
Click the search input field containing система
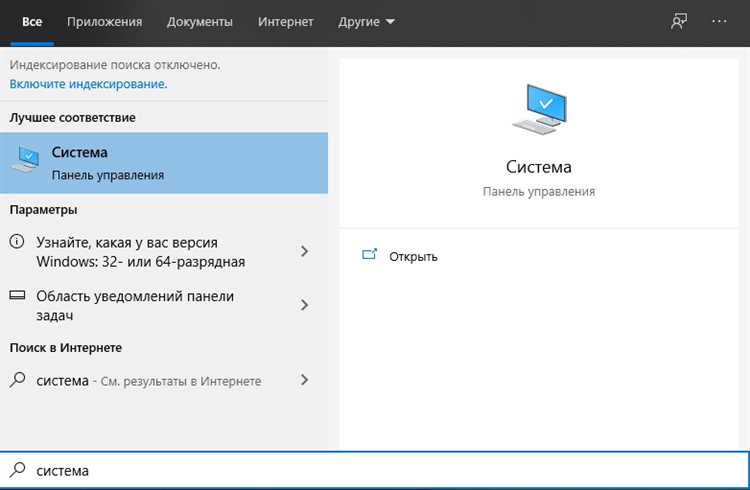tap(375, 470)
